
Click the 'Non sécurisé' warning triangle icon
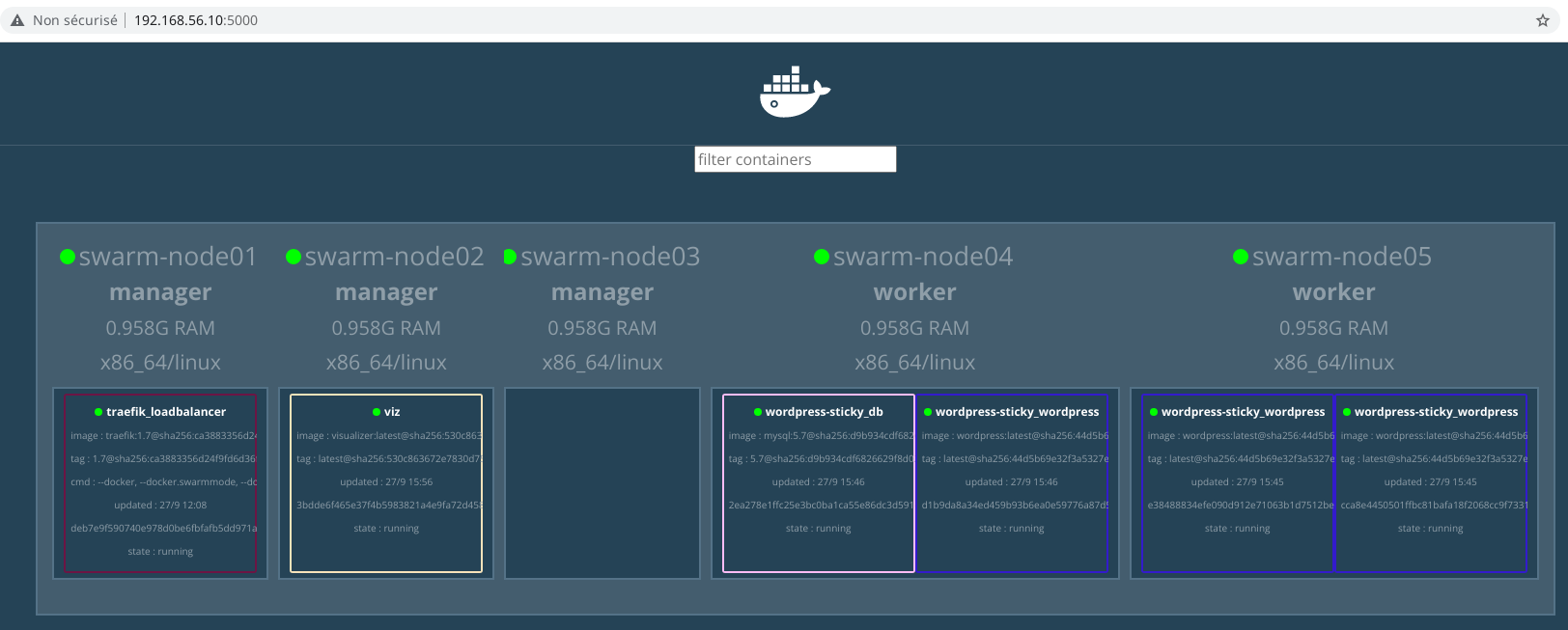(x=17, y=20)
